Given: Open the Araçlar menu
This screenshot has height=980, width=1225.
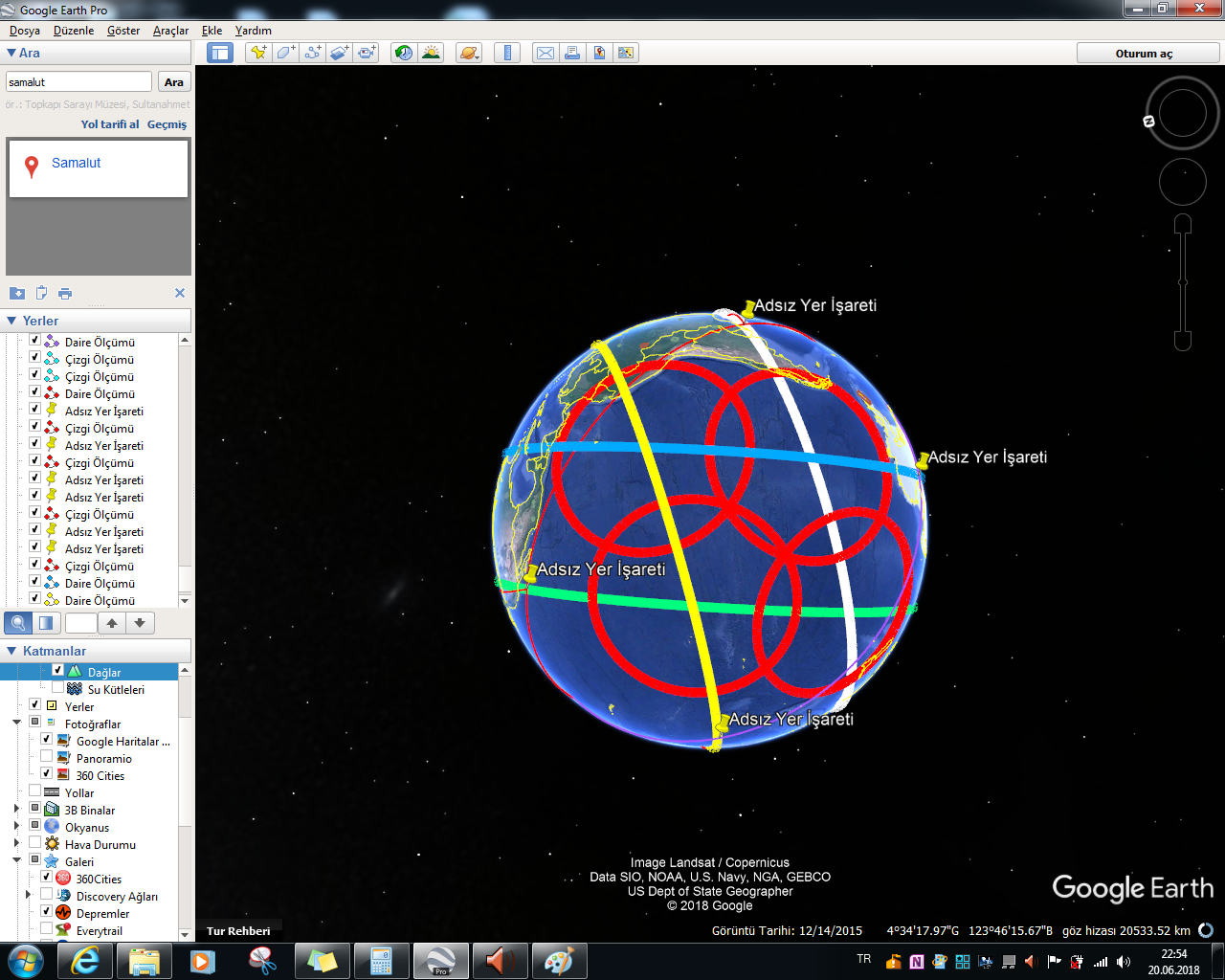Looking at the screenshot, I should (170, 31).
